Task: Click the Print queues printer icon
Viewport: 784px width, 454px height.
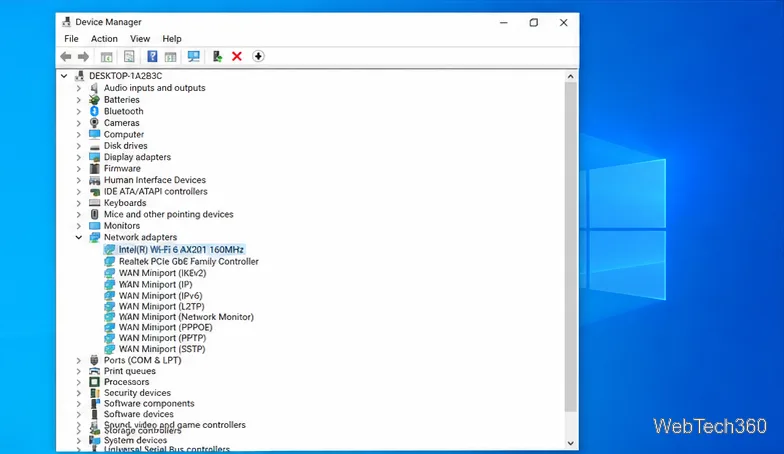Action: coord(94,371)
